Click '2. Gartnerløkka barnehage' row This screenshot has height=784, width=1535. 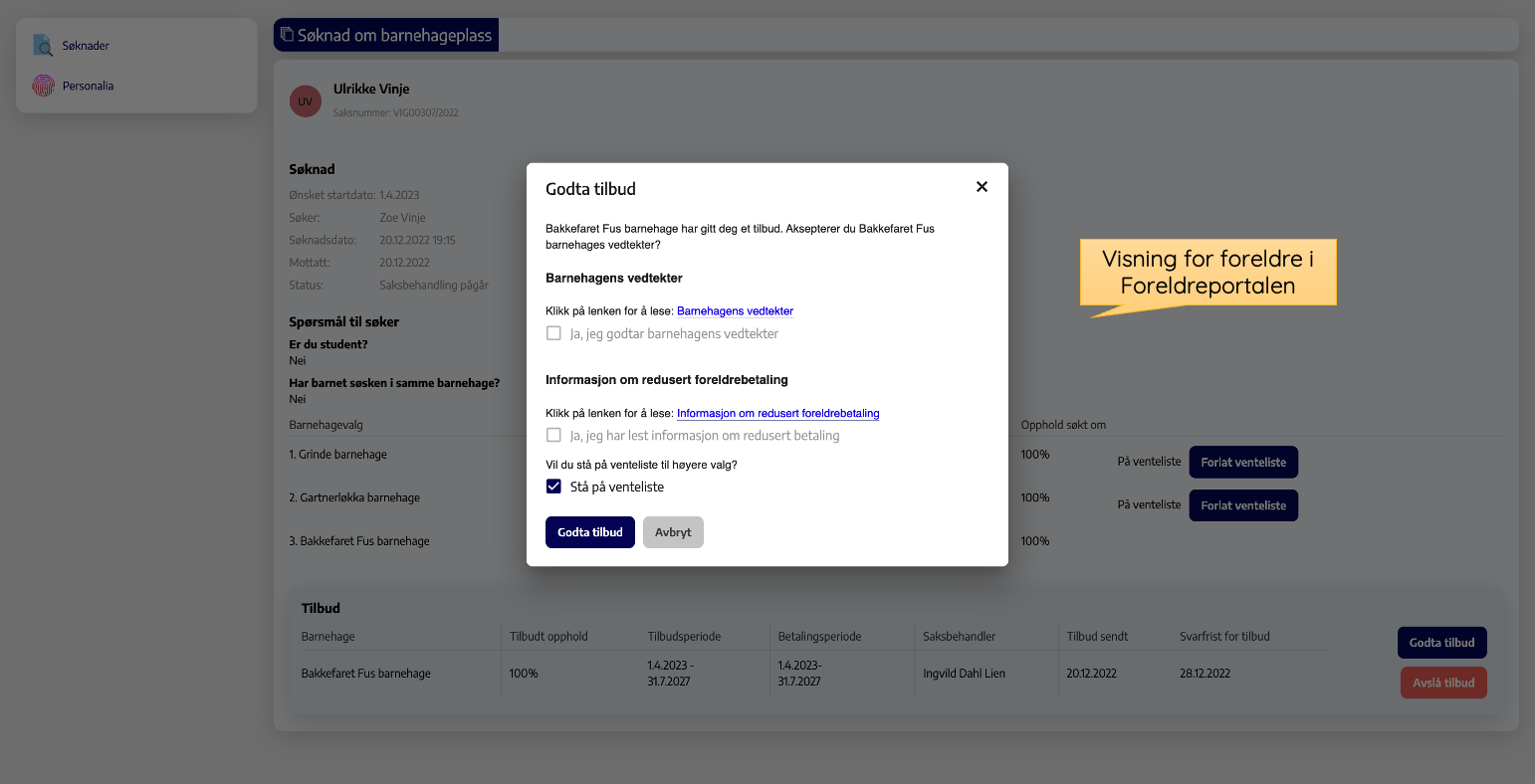[x=354, y=497]
